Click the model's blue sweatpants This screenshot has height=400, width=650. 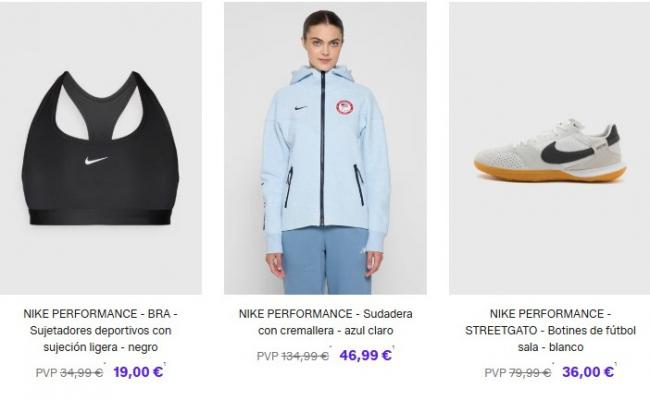coord(327,261)
